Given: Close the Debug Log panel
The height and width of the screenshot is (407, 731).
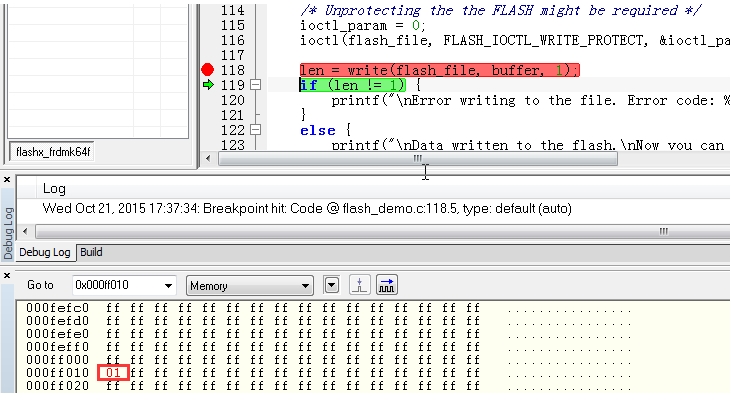Looking at the screenshot, I should pos(8,180).
